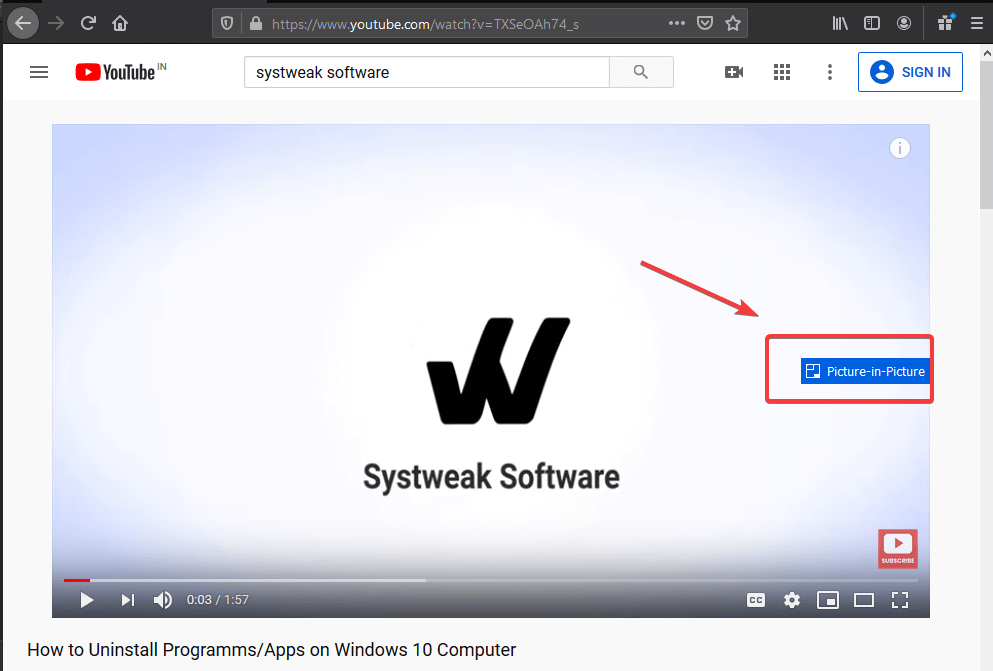This screenshot has height=671, width=993.
Task: Toggle the browser sidebar icon
Action: (872, 23)
